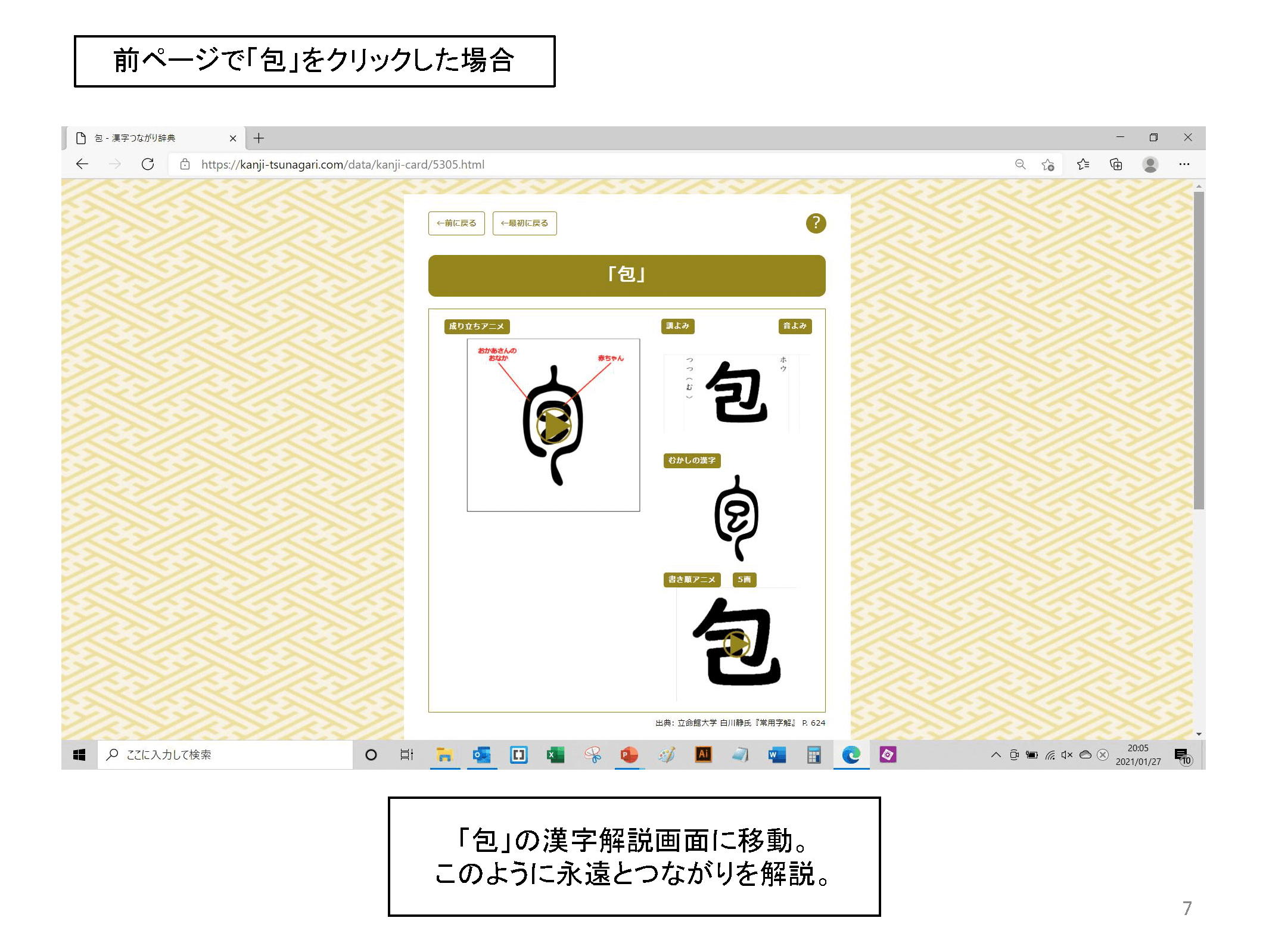Open the browser settings ellipsis menu

point(1184,164)
